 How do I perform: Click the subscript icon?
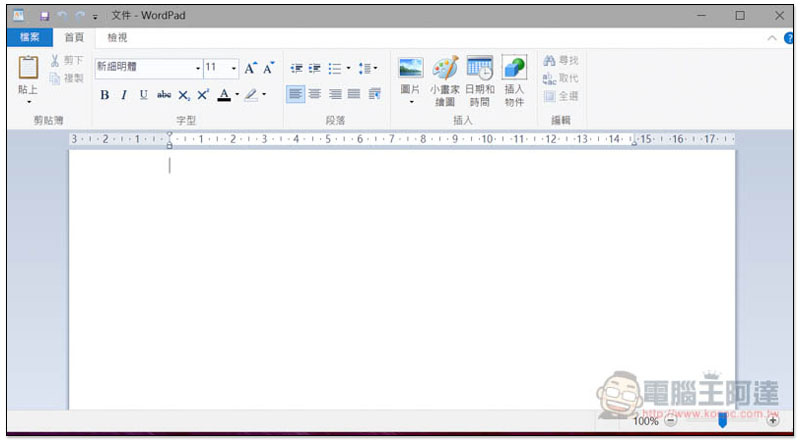pos(184,95)
